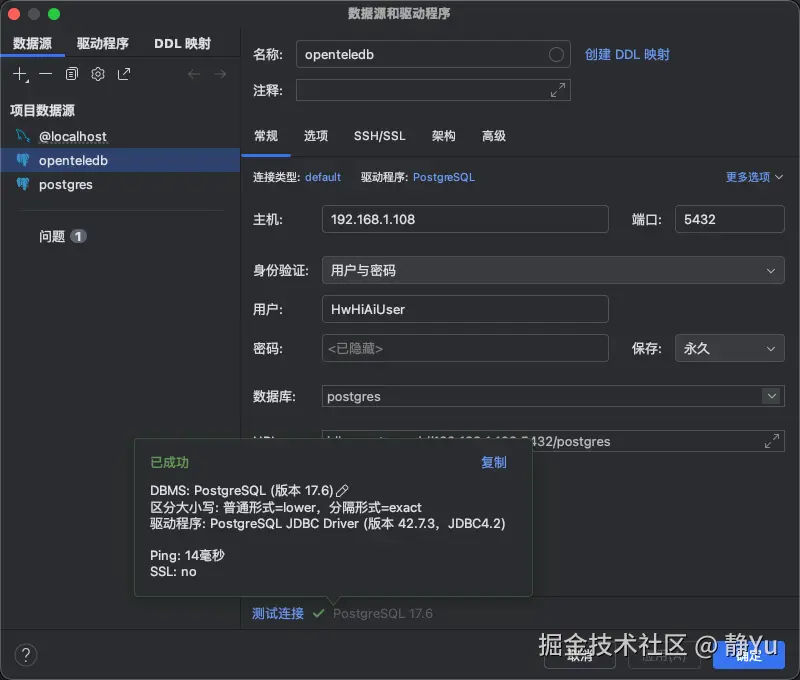Click PostgreSQL driver link
The width and height of the screenshot is (800, 680).
[x=443, y=178]
